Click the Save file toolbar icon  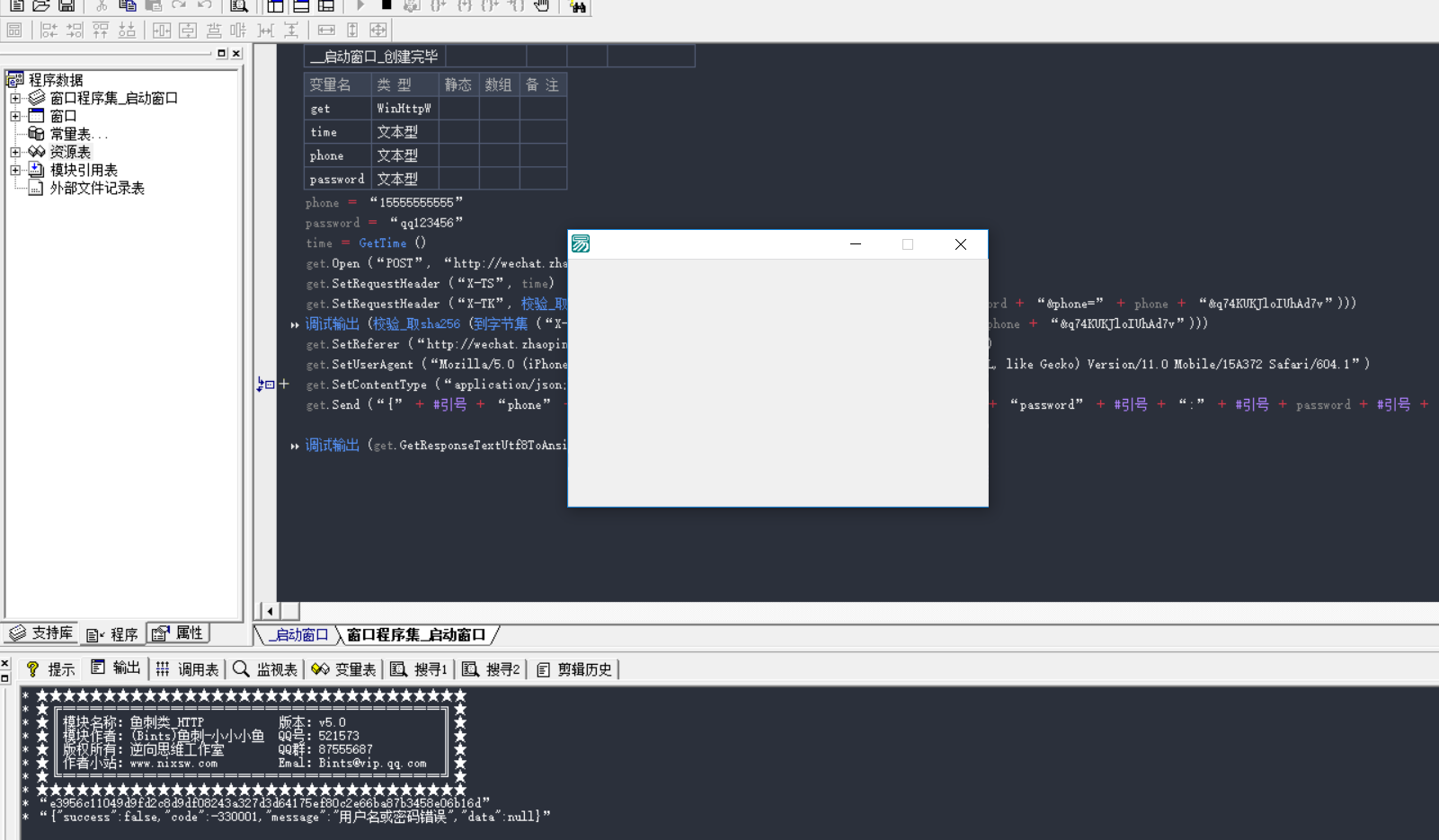tap(67, 5)
